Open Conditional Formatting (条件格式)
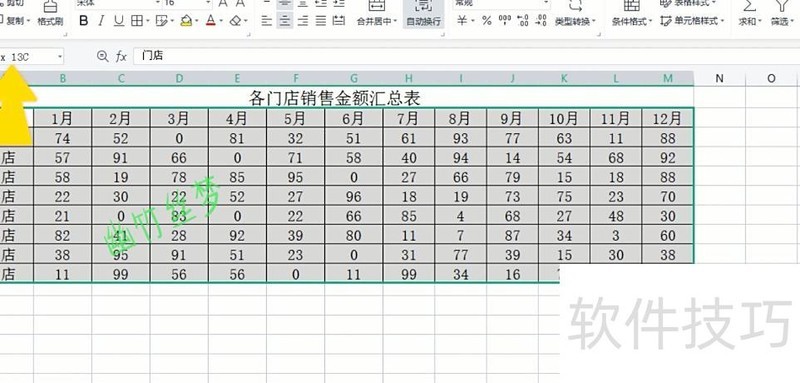Image resolution: width=800 pixels, height=383 pixels. click(632, 14)
